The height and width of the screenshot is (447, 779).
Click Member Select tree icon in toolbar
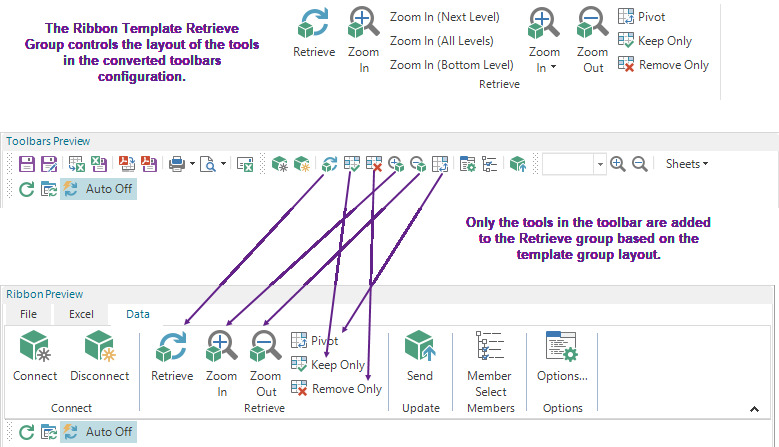coord(489,164)
